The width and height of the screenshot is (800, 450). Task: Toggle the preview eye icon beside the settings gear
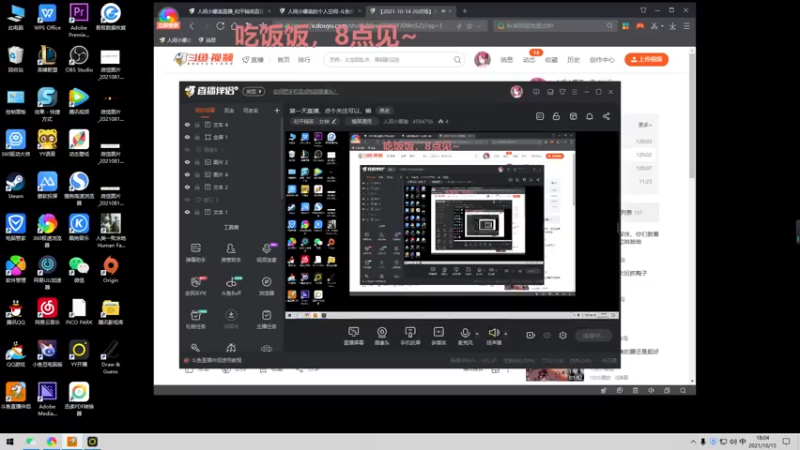(x=547, y=335)
